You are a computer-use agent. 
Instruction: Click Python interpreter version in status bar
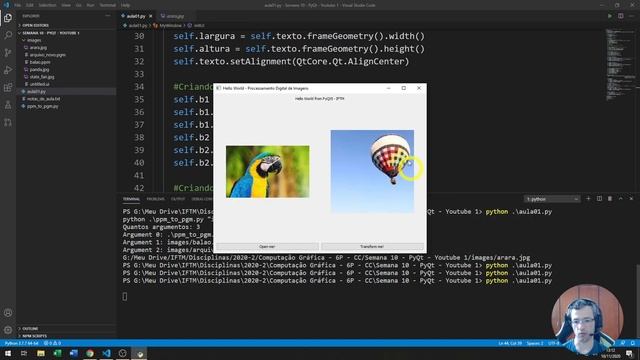(22, 343)
